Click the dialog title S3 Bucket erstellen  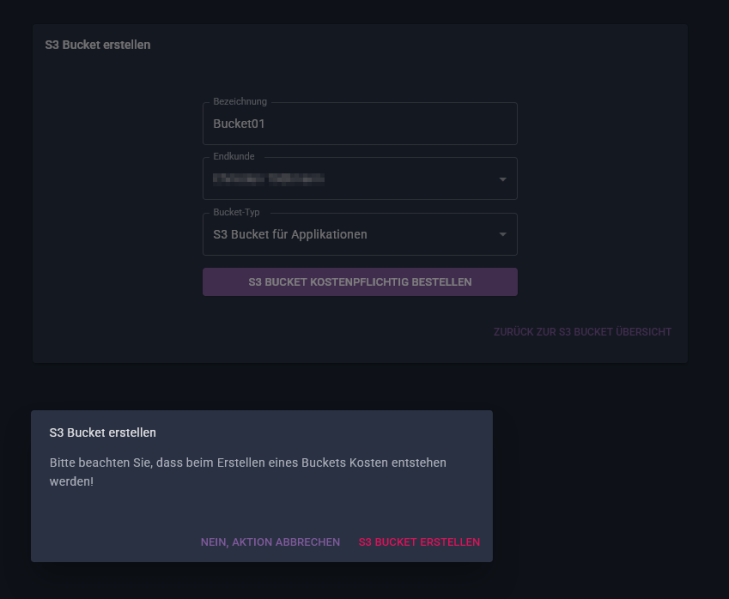click(103, 433)
